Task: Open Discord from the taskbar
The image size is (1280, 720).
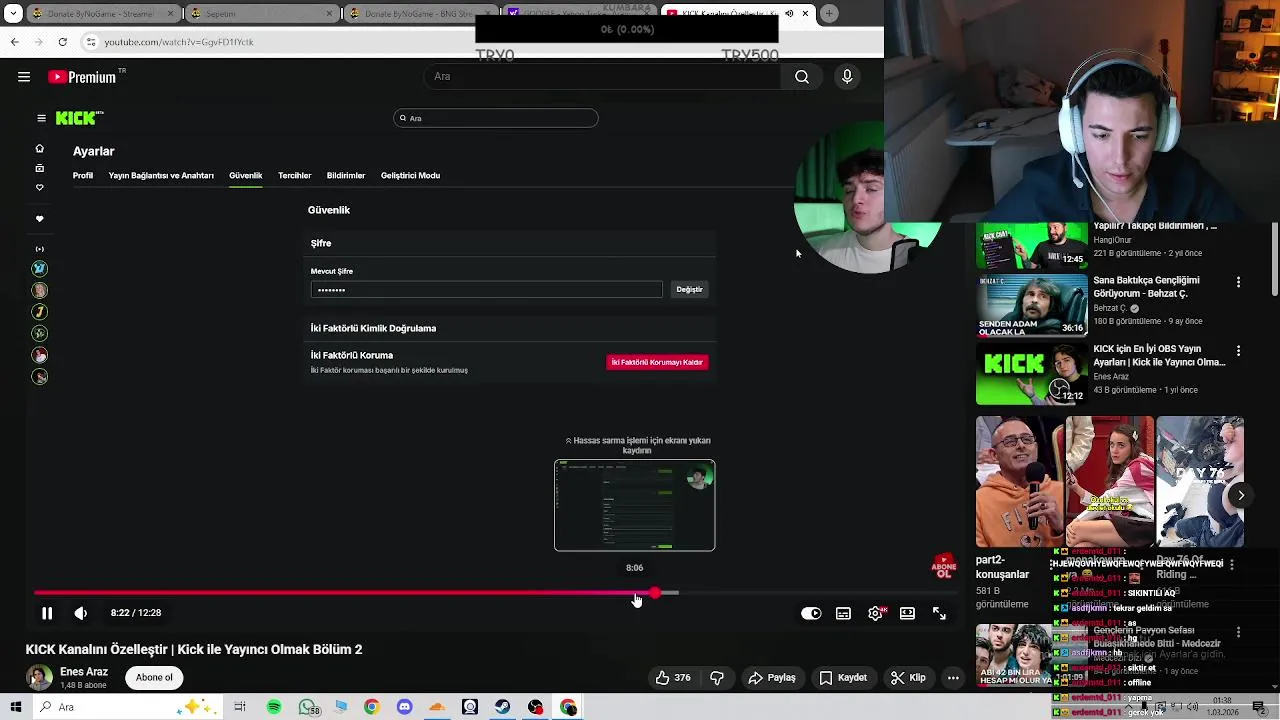Action: 404,707
